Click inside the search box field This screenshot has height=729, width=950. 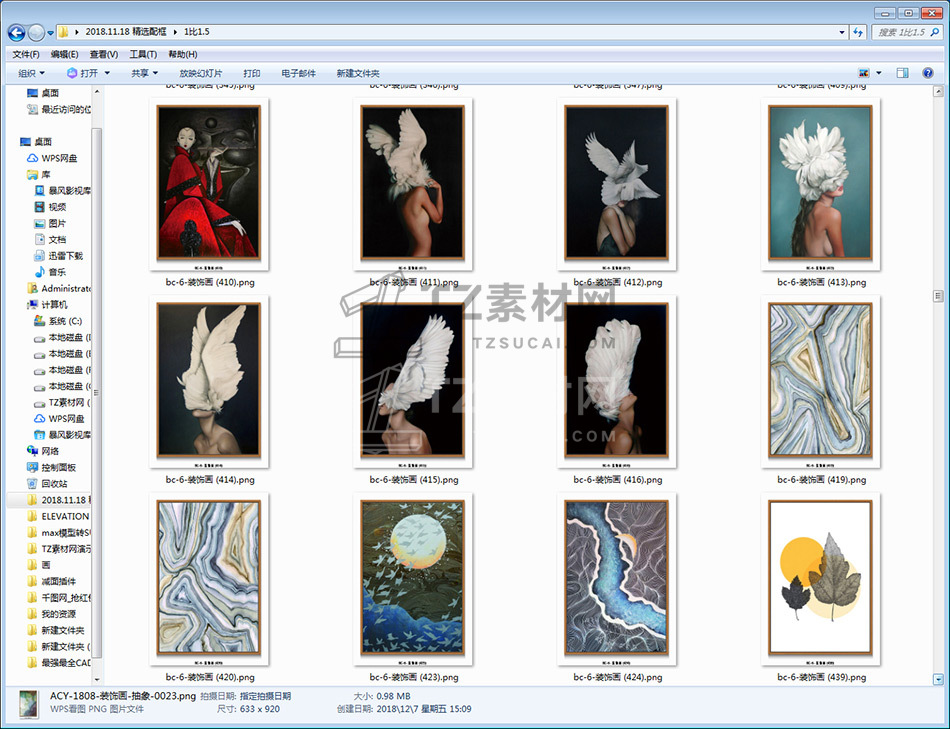905,32
